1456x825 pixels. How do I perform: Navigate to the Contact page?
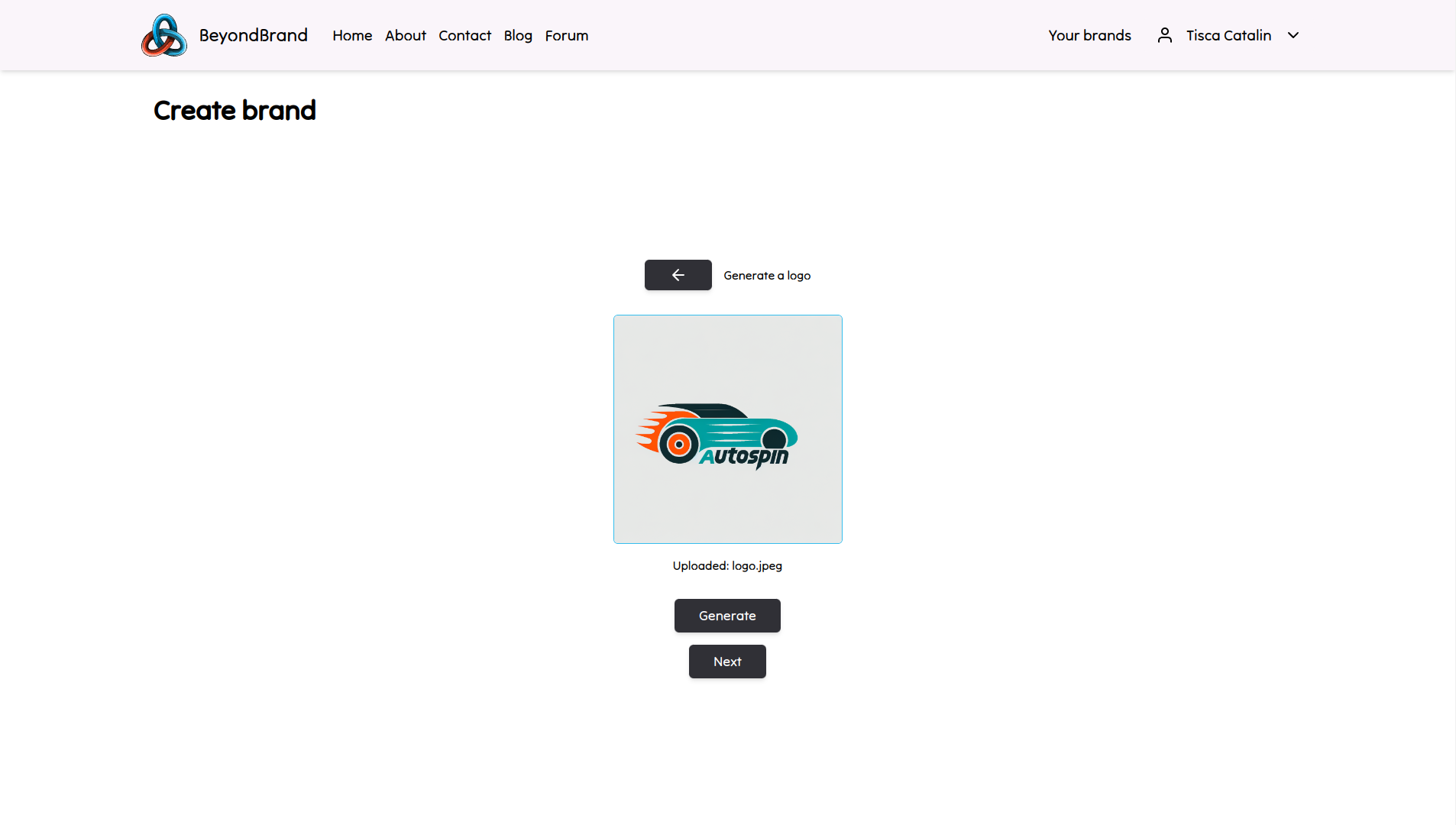464,36
